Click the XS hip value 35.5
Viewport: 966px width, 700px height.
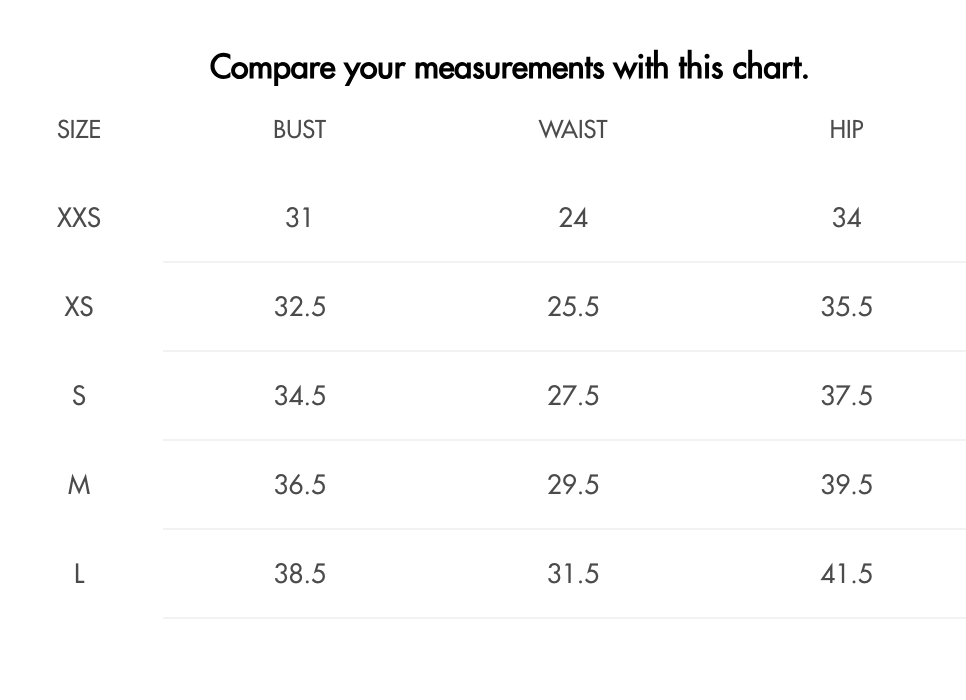click(x=846, y=307)
